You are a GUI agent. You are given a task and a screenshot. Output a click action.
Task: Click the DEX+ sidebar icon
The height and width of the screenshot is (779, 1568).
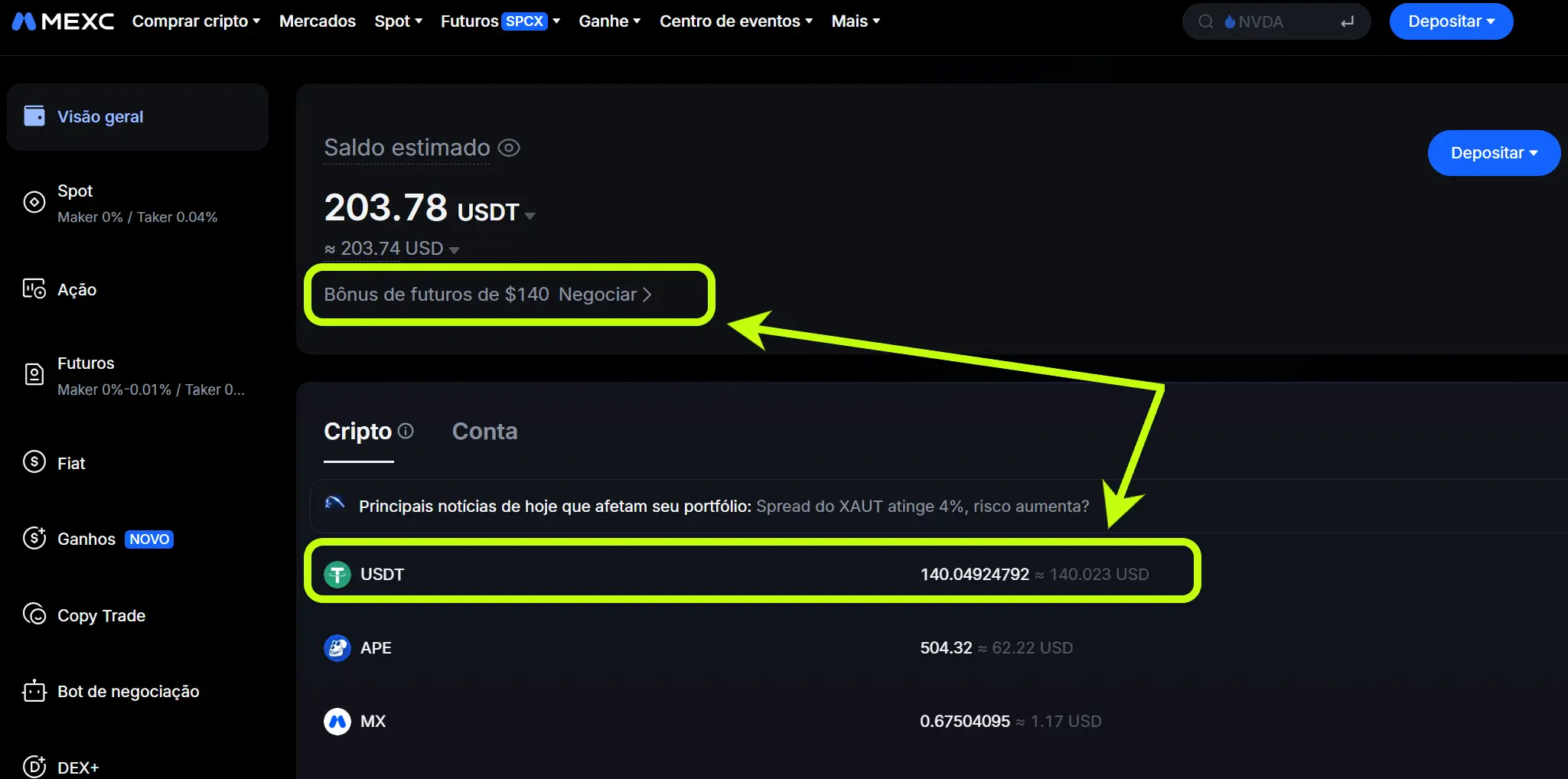34,766
